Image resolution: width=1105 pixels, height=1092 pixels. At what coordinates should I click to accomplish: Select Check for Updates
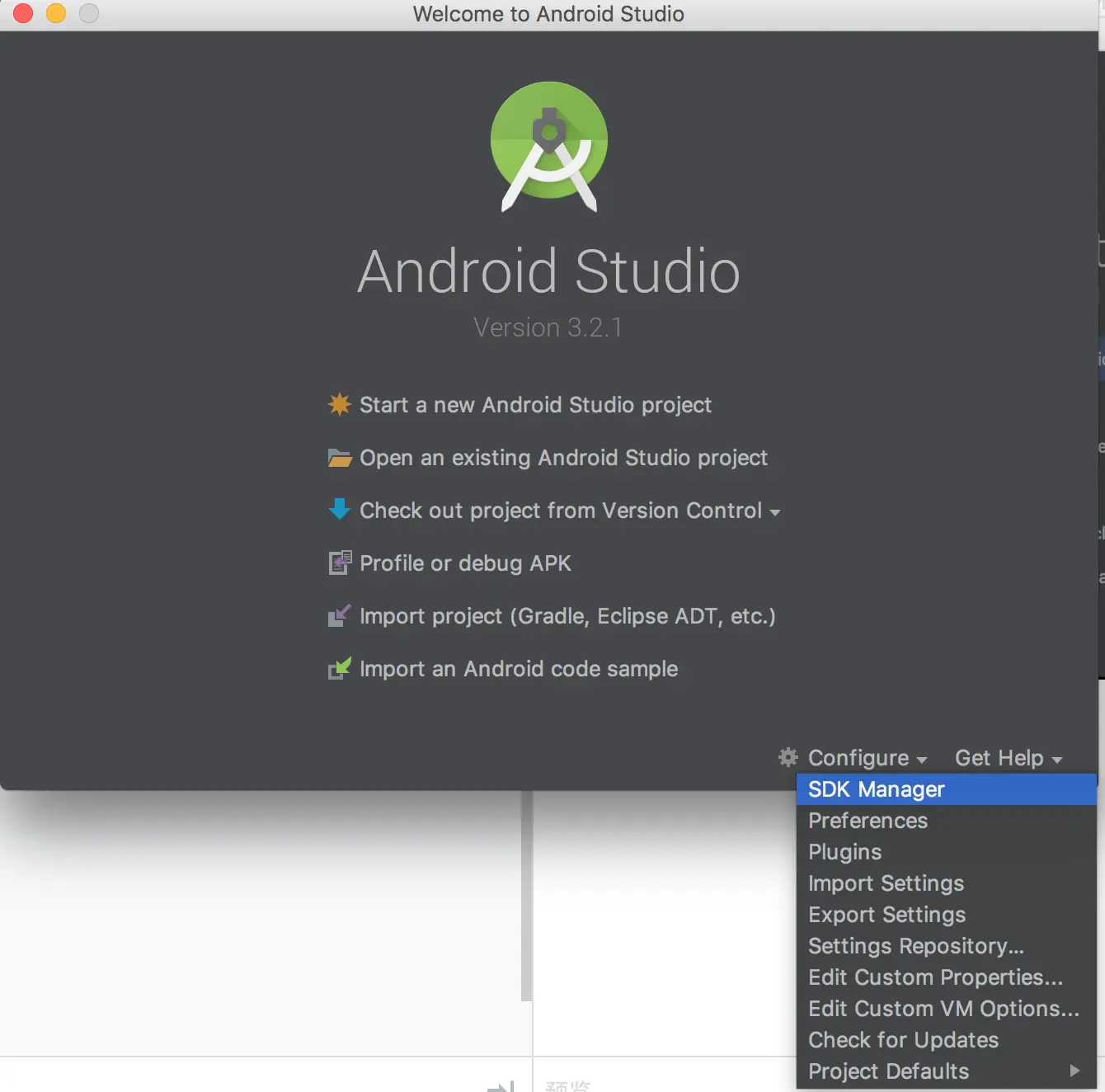(x=903, y=1039)
